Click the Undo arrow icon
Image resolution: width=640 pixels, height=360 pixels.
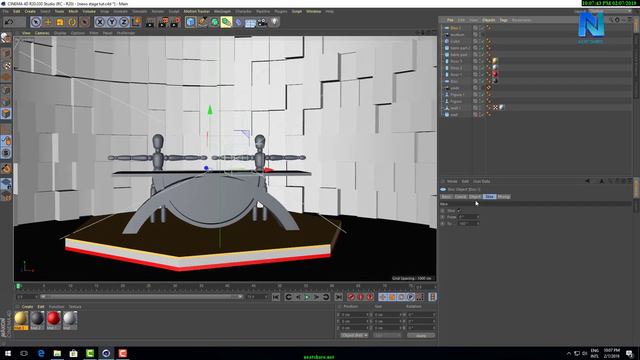[x=9, y=22]
